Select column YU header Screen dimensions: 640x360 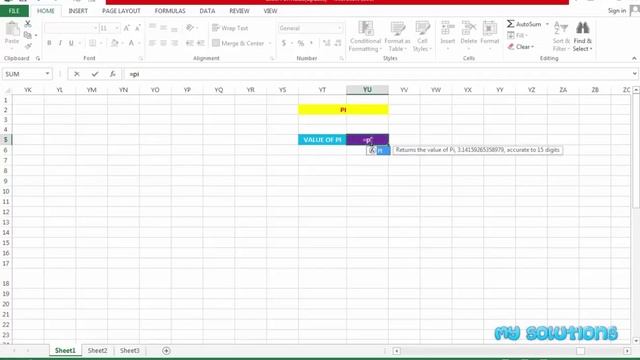(x=367, y=90)
